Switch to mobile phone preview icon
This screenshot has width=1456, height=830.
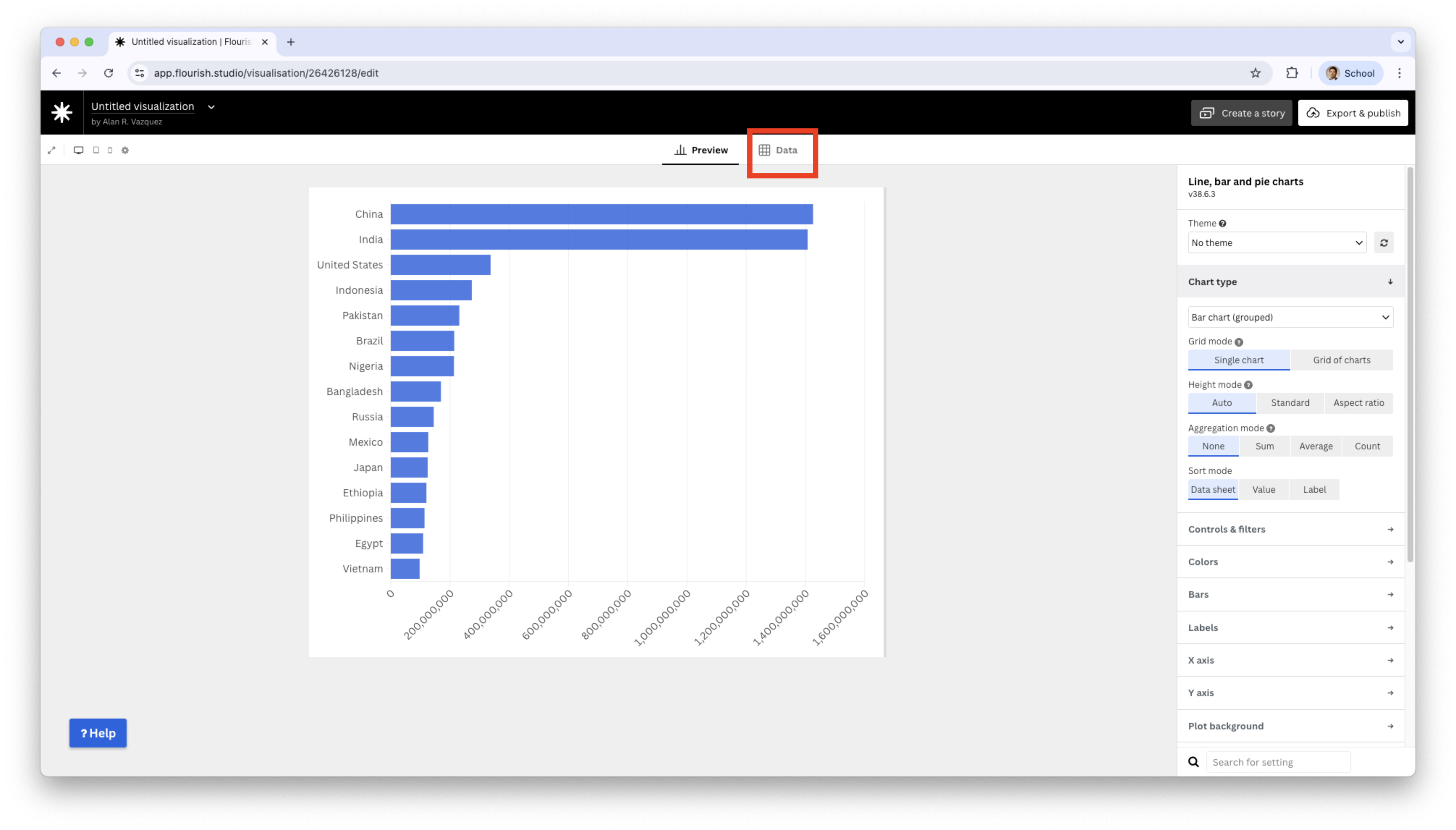pyautogui.click(x=110, y=151)
